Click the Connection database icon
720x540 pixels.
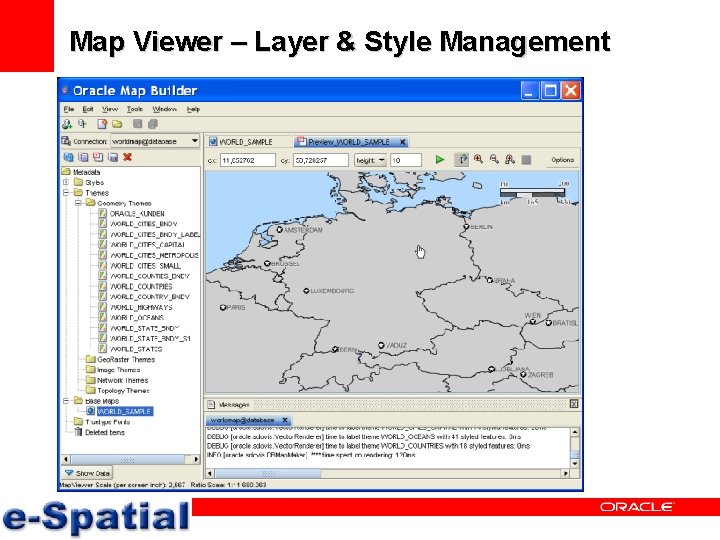(x=66, y=141)
